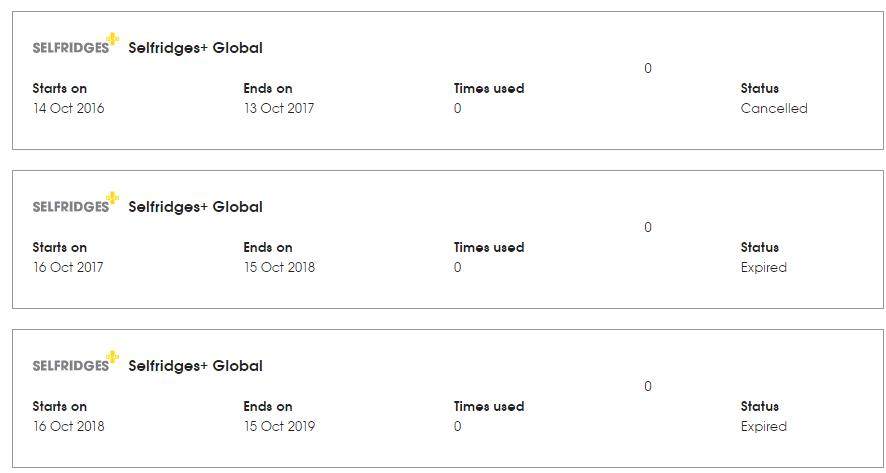Click the 15 Oct 2019 end date
Screen dimensions: 886x473
[279, 426]
